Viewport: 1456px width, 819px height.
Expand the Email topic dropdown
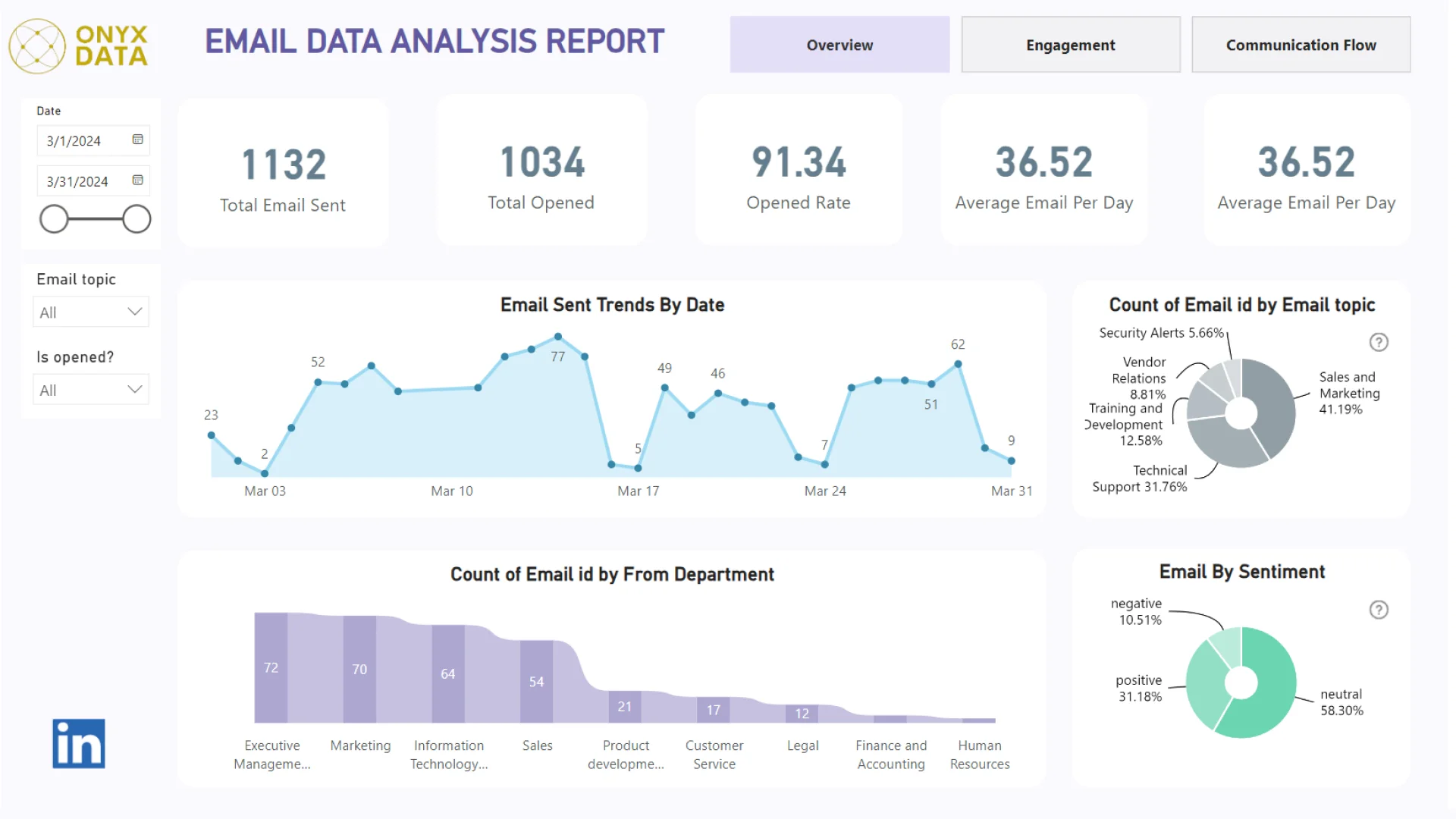(91, 312)
